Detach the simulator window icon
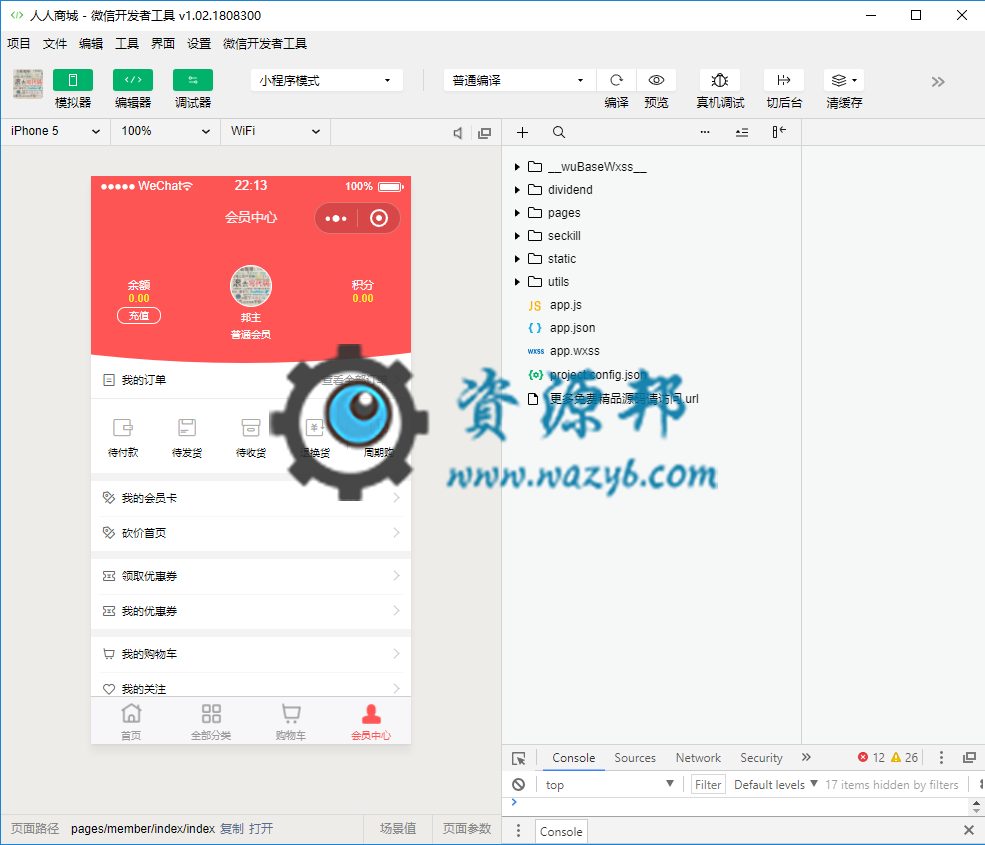 click(x=484, y=133)
